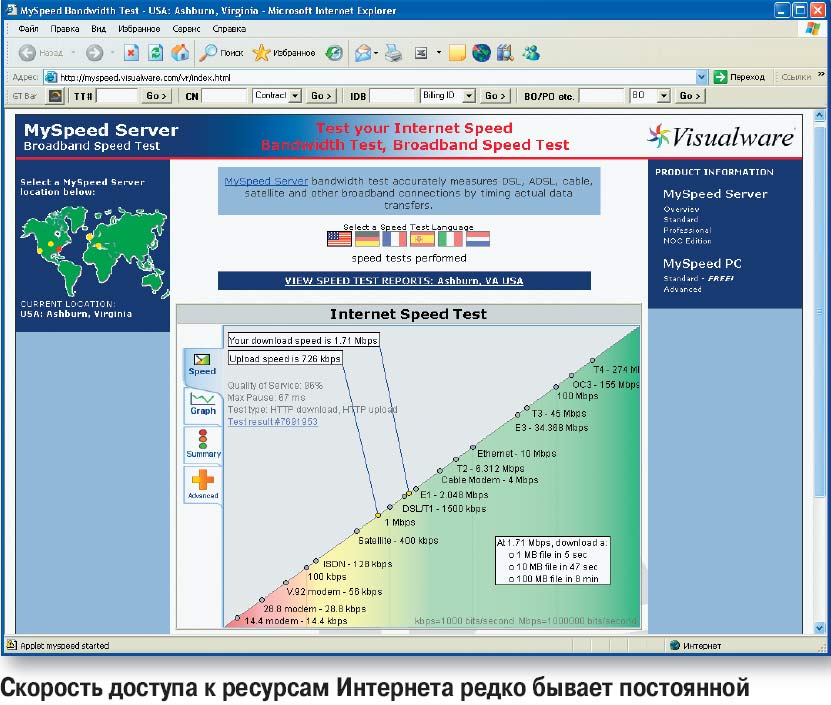Click View Speed Test Reports link

[404, 281]
